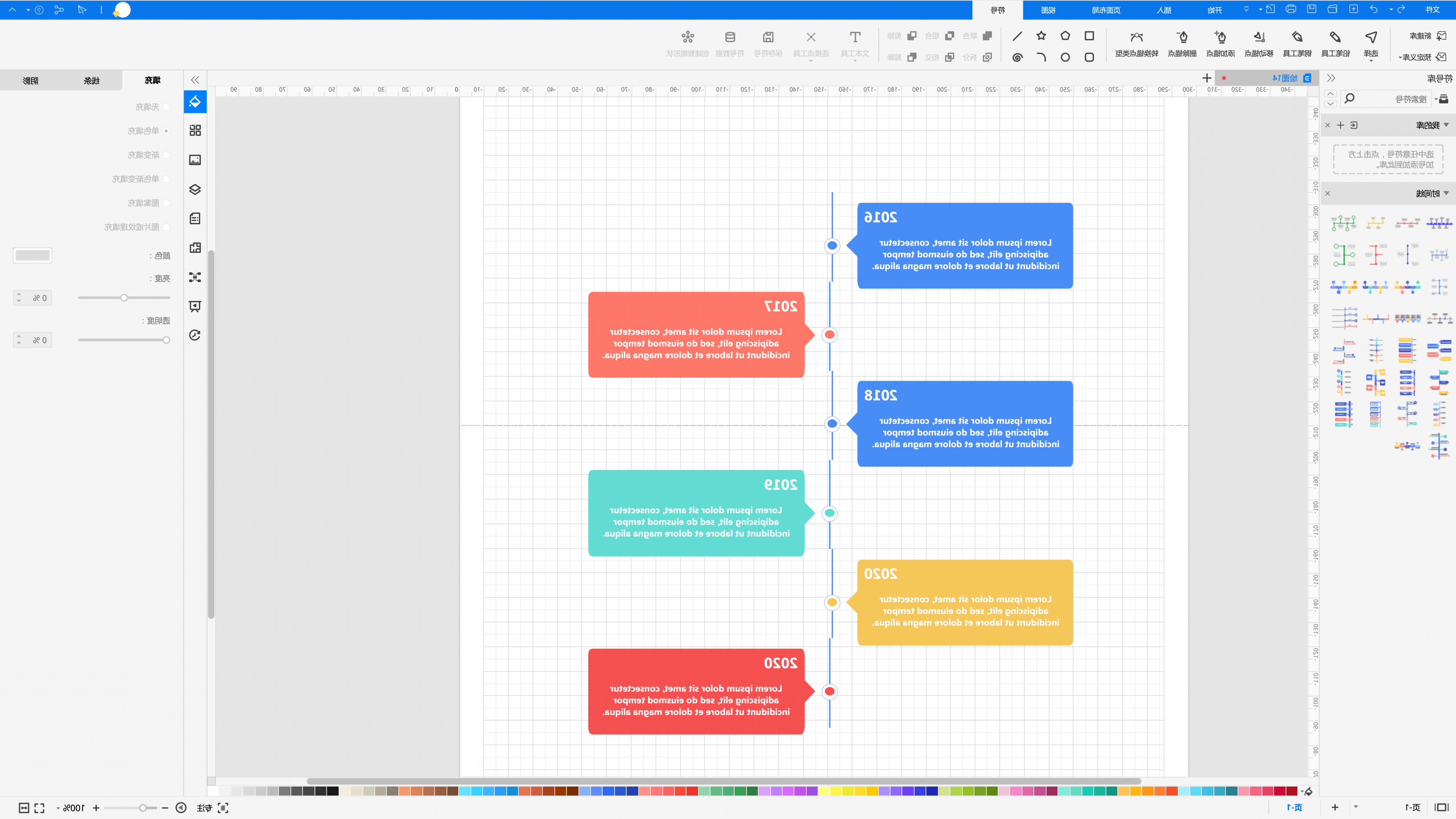Add a new document tab with plus

click(x=1207, y=78)
